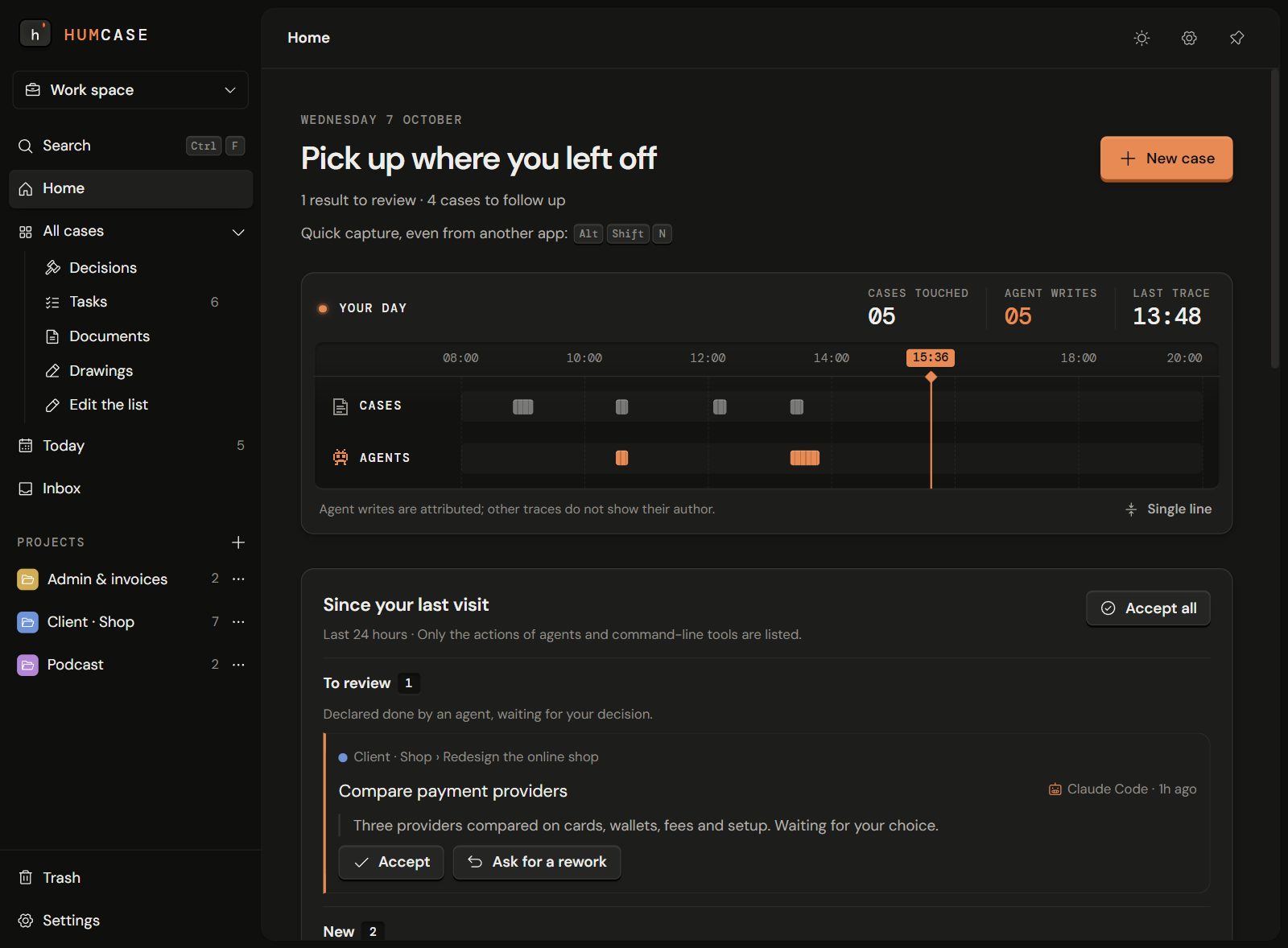Click the case trace block after 12:00

pos(720,407)
